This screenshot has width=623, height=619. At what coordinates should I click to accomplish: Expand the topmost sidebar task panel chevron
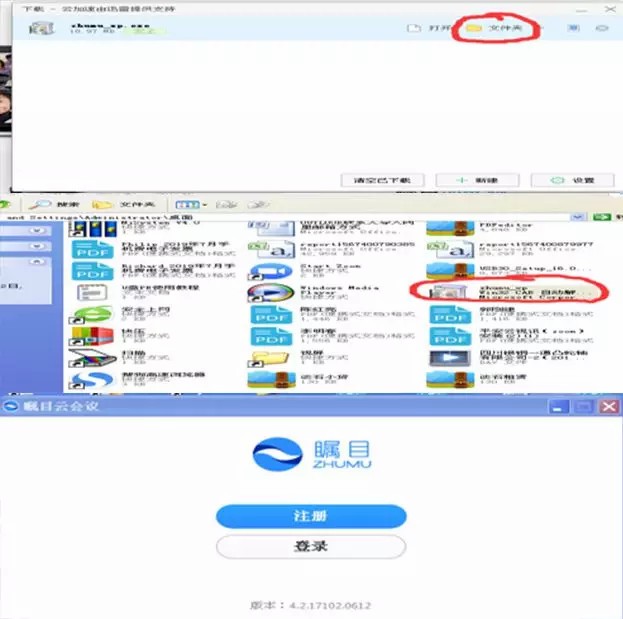tap(37, 230)
